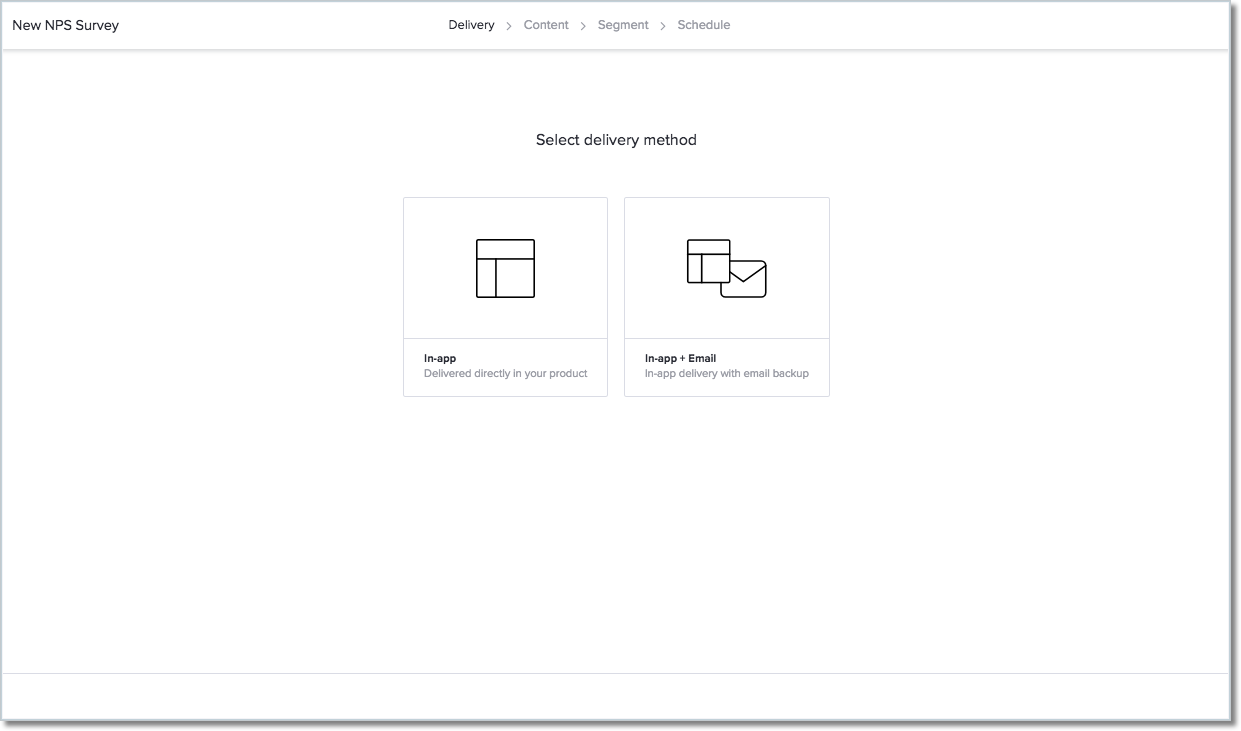Switch to the Schedule step

click(x=703, y=25)
